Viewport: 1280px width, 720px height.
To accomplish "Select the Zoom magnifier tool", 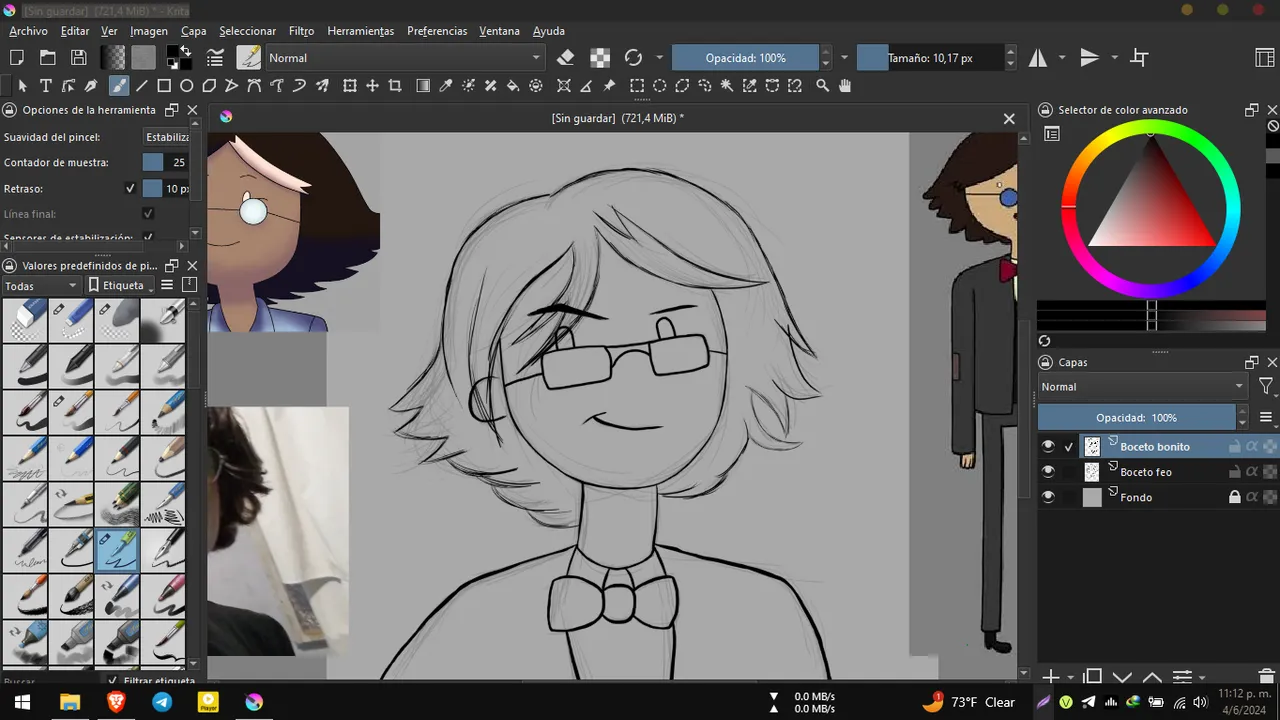I will coord(823,86).
